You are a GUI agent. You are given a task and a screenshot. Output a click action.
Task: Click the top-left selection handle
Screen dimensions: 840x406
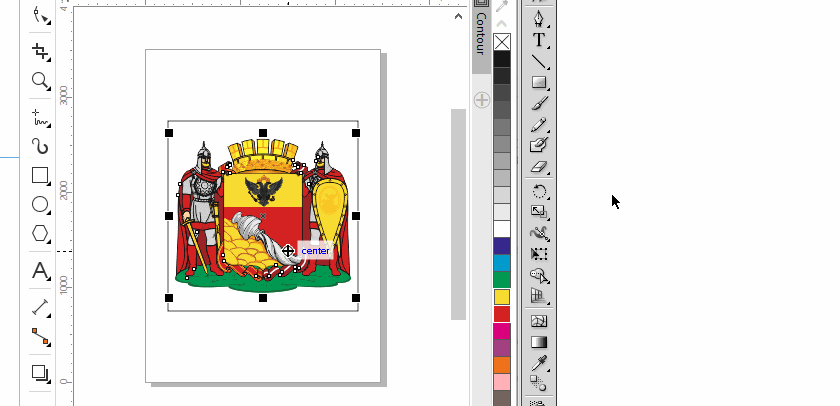click(x=169, y=133)
